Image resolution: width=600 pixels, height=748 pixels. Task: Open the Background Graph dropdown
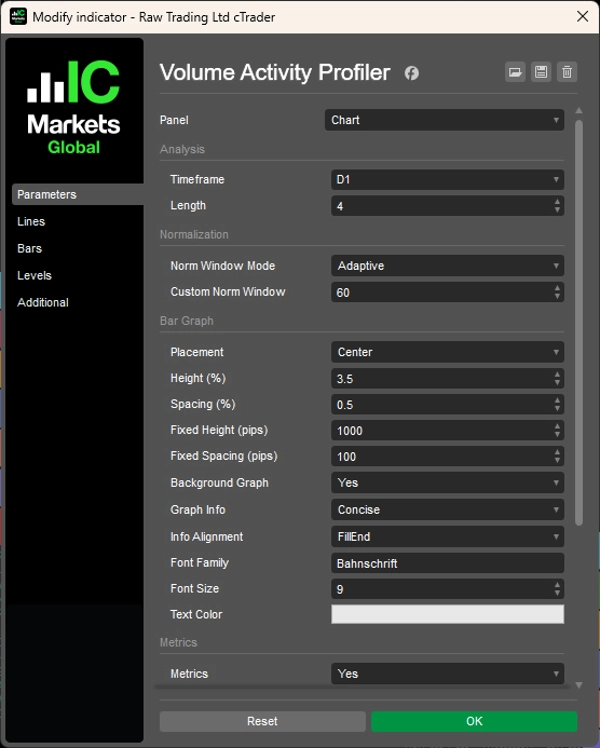coord(447,483)
